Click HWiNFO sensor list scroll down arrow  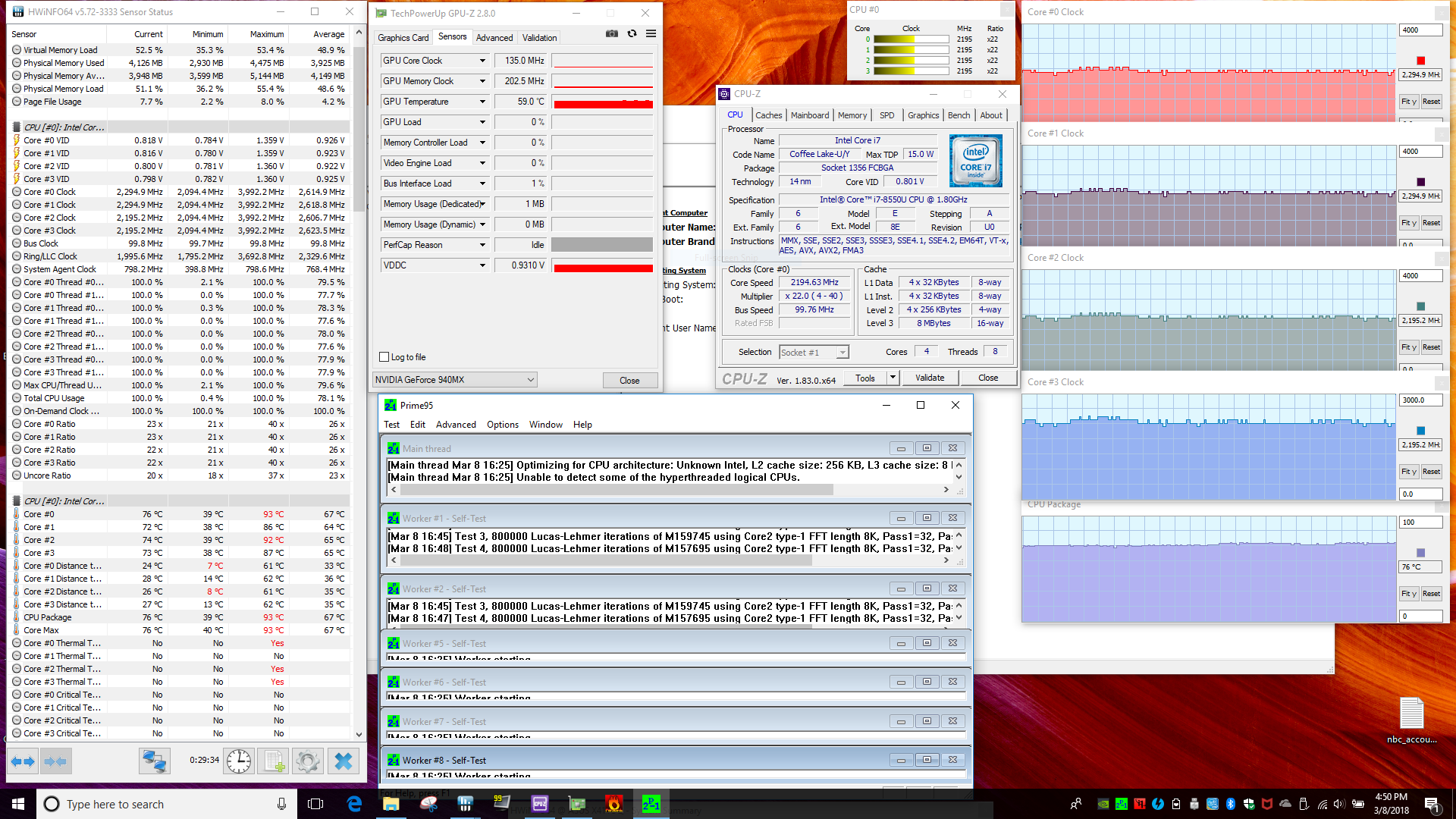pos(359,734)
